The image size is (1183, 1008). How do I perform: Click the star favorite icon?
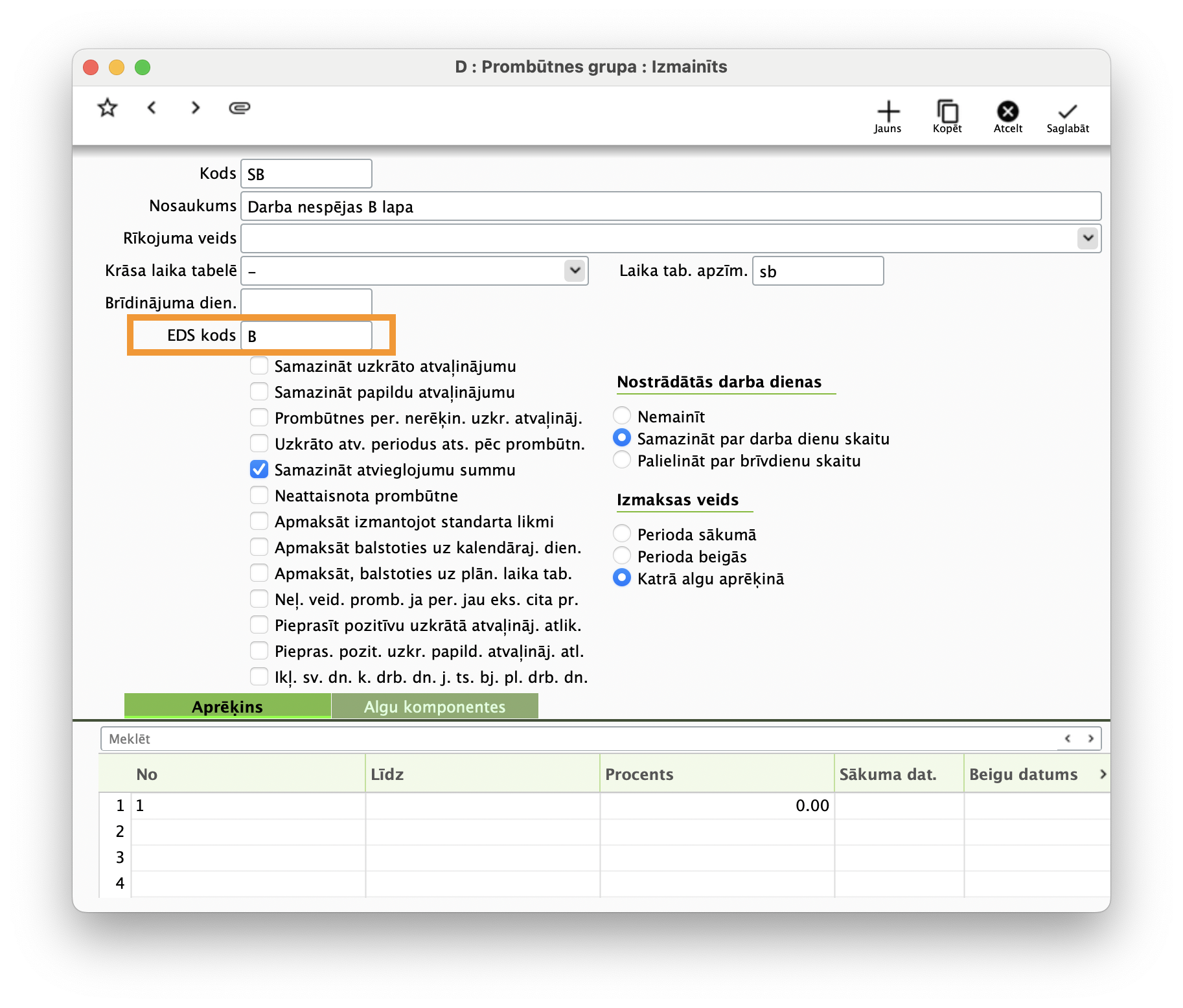click(108, 108)
